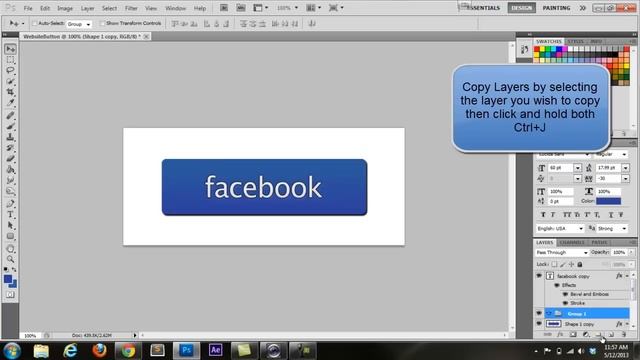Image resolution: width=640 pixels, height=360 pixels.
Task: Select the Rectangular Marquee tool
Action: [x=10, y=60]
